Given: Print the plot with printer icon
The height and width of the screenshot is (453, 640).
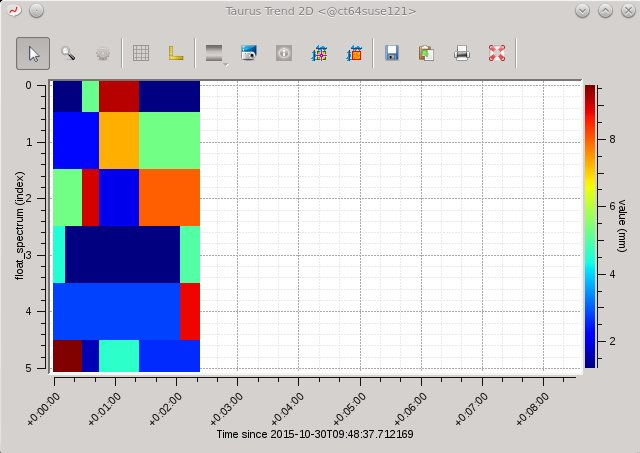Looking at the screenshot, I should pos(462,53).
